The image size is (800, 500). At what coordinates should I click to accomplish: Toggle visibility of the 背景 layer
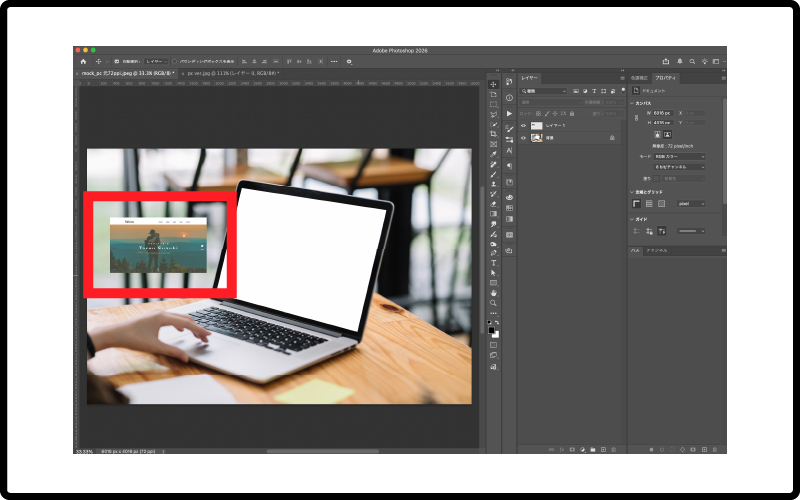pyautogui.click(x=523, y=138)
